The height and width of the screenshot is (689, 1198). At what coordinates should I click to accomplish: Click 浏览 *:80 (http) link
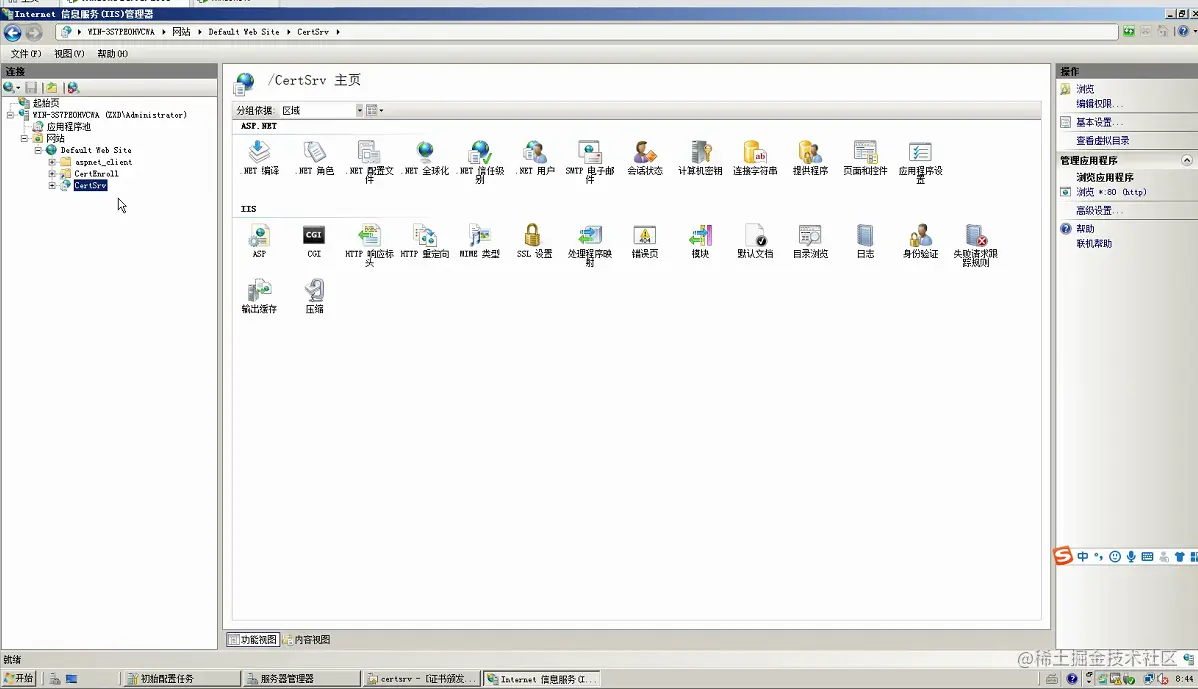(x=1112, y=192)
